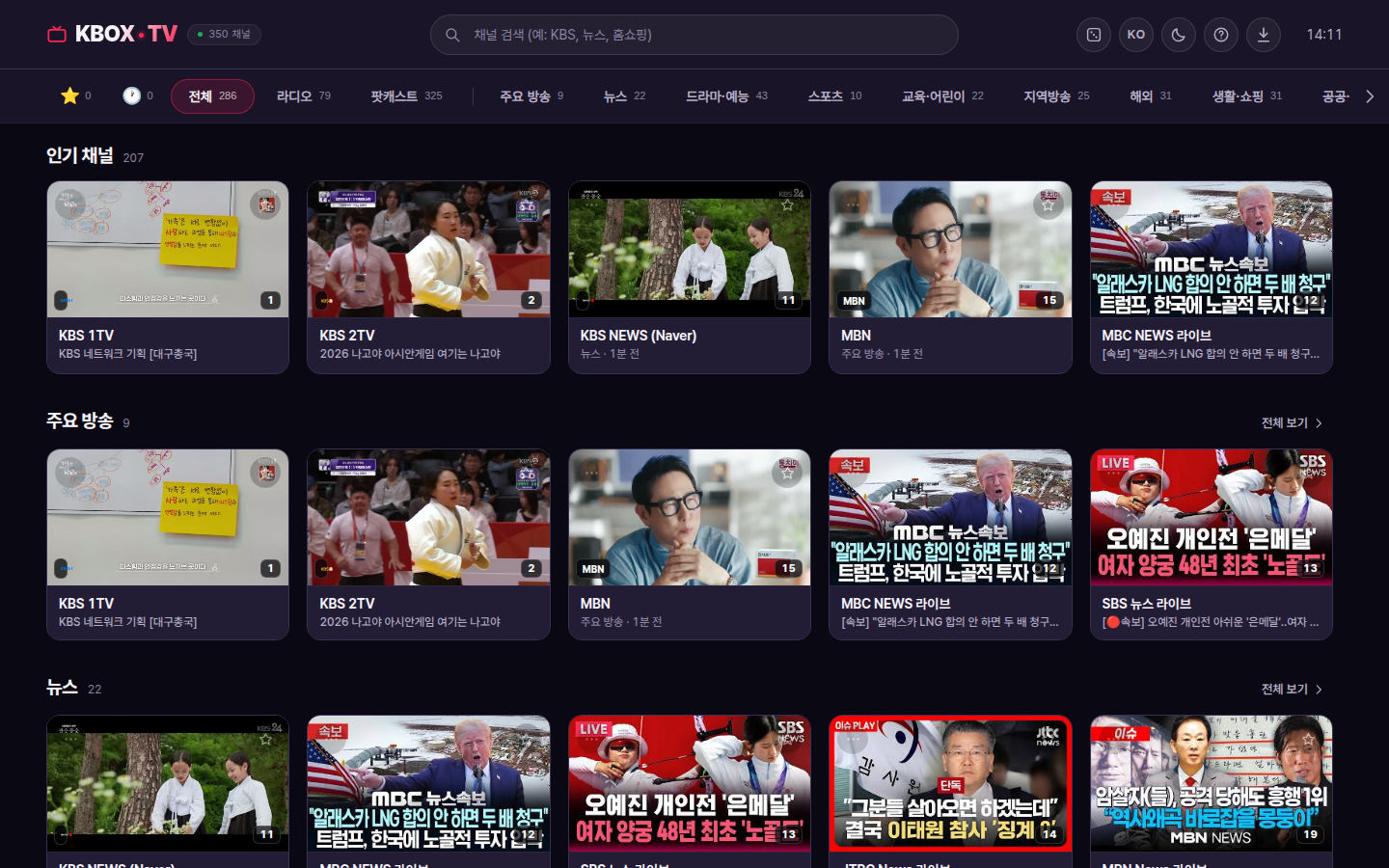The height and width of the screenshot is (868, 1389).
Task: Switch to the 라디오 tab
Action: coord(303,96)
